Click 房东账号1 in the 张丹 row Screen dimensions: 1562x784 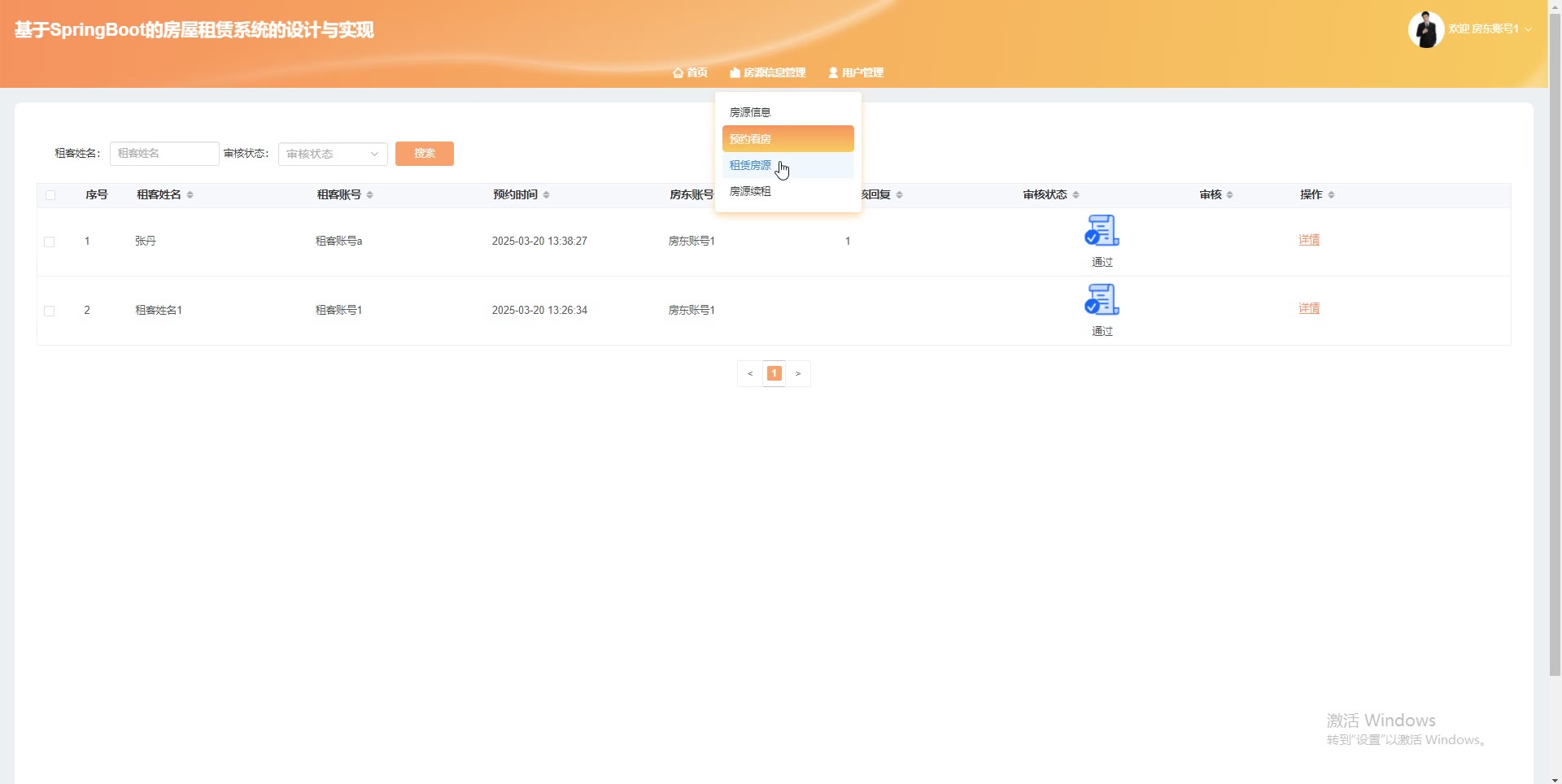(x=692, y=241)
